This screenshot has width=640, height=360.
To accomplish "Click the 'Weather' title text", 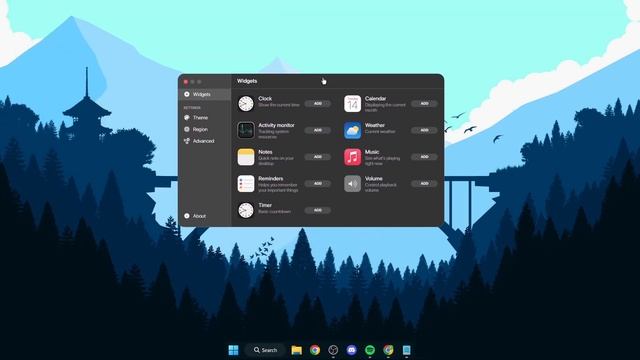I will pos(375,125).
